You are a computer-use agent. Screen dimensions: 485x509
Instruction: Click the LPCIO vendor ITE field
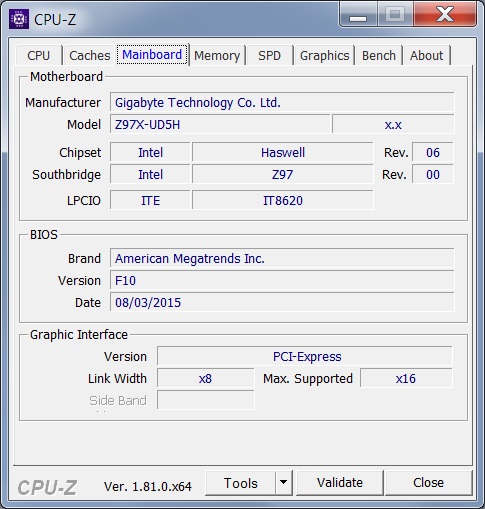[150, 200]
